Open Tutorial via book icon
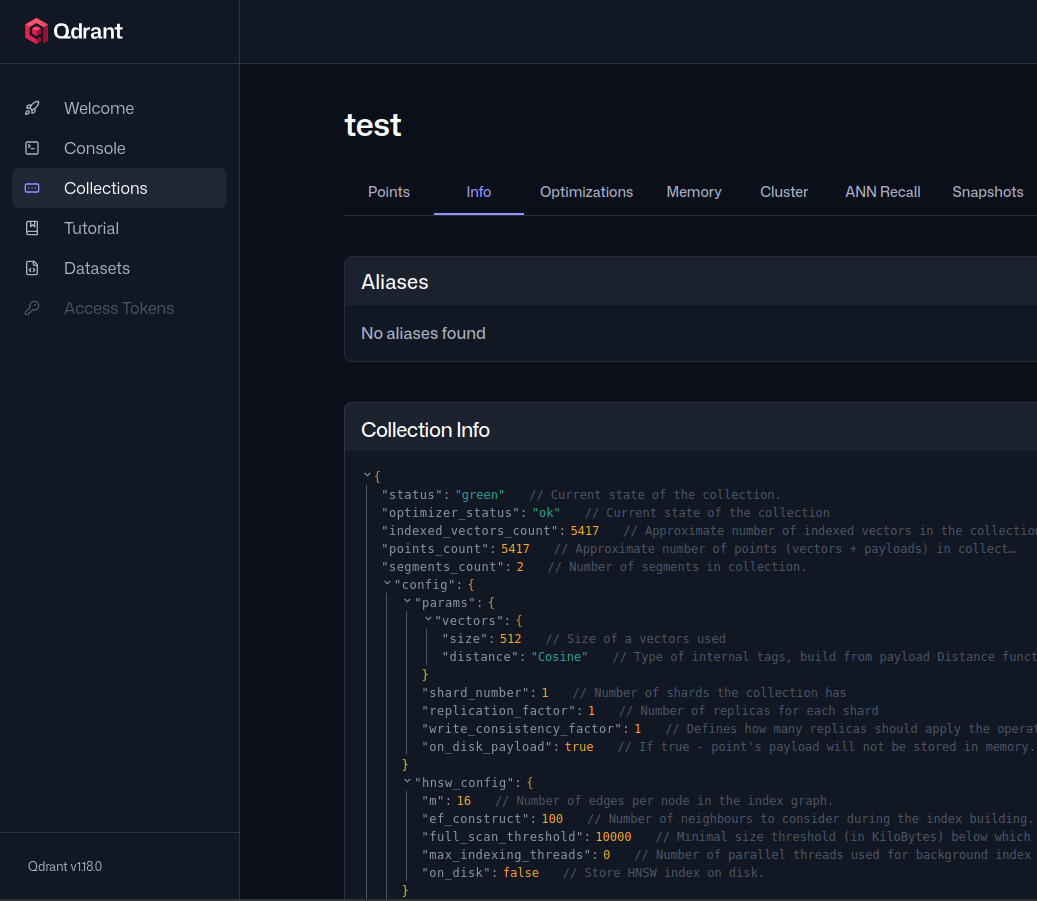 (32, 228)
